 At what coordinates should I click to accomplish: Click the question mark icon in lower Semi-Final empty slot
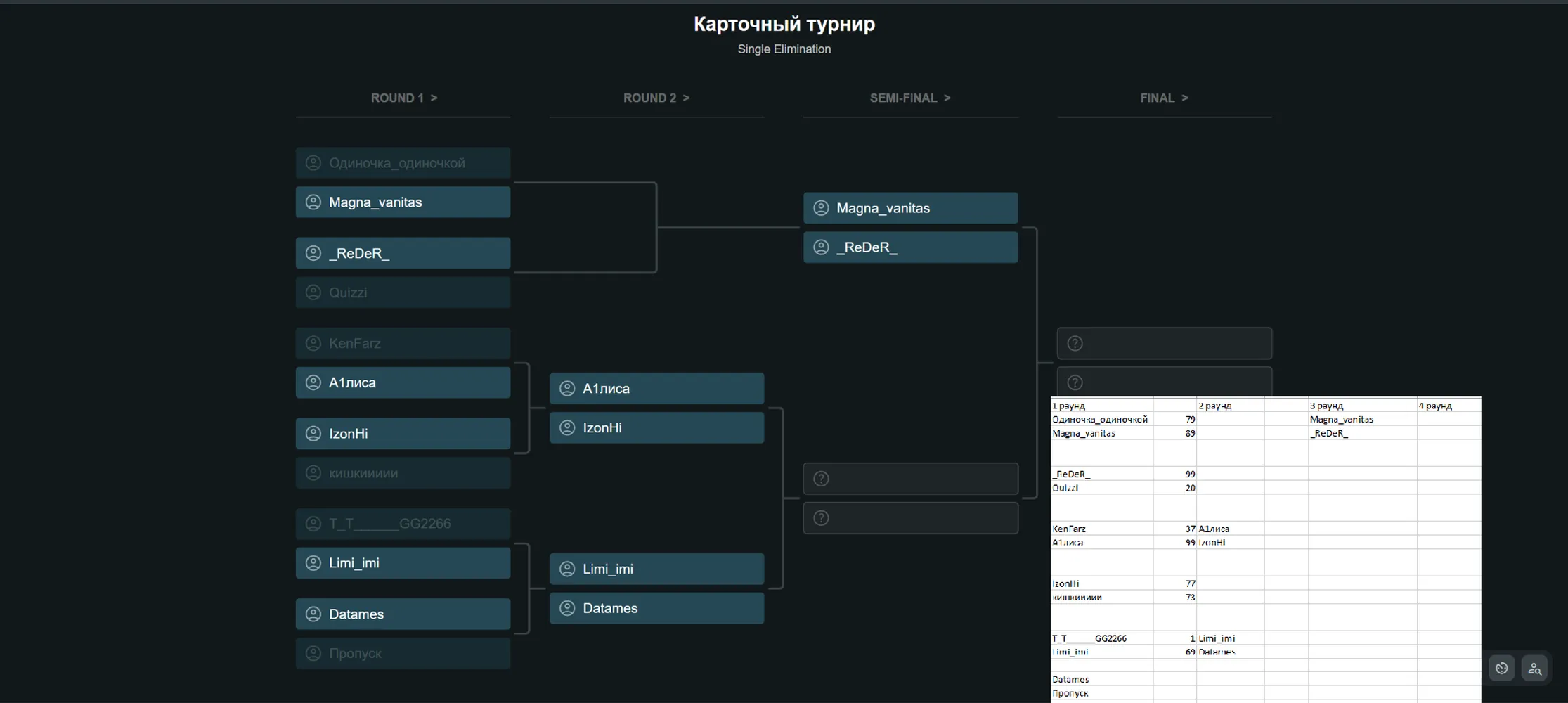[x=821, y=518]
